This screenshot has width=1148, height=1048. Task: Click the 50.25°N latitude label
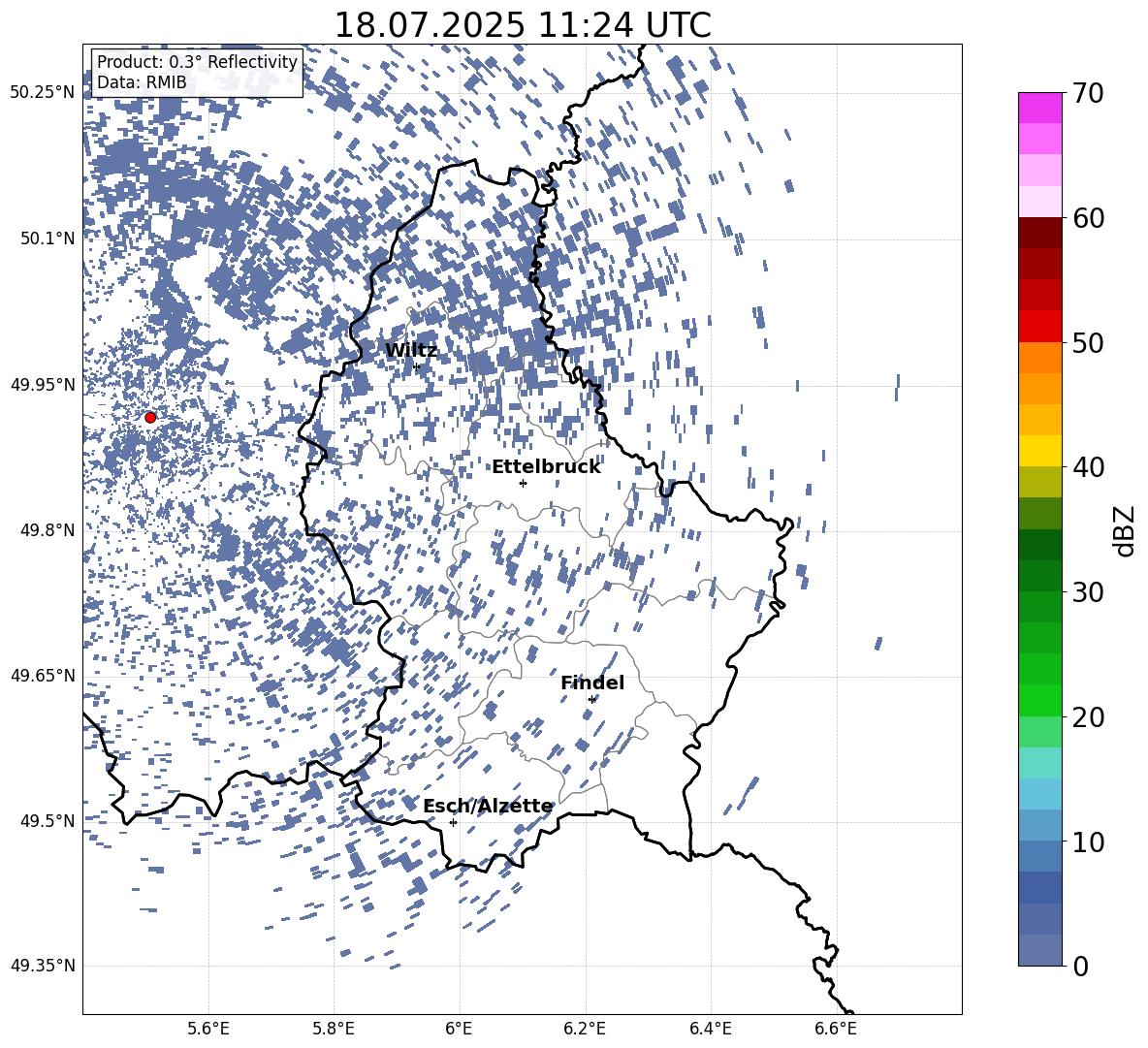coord(44,92)
